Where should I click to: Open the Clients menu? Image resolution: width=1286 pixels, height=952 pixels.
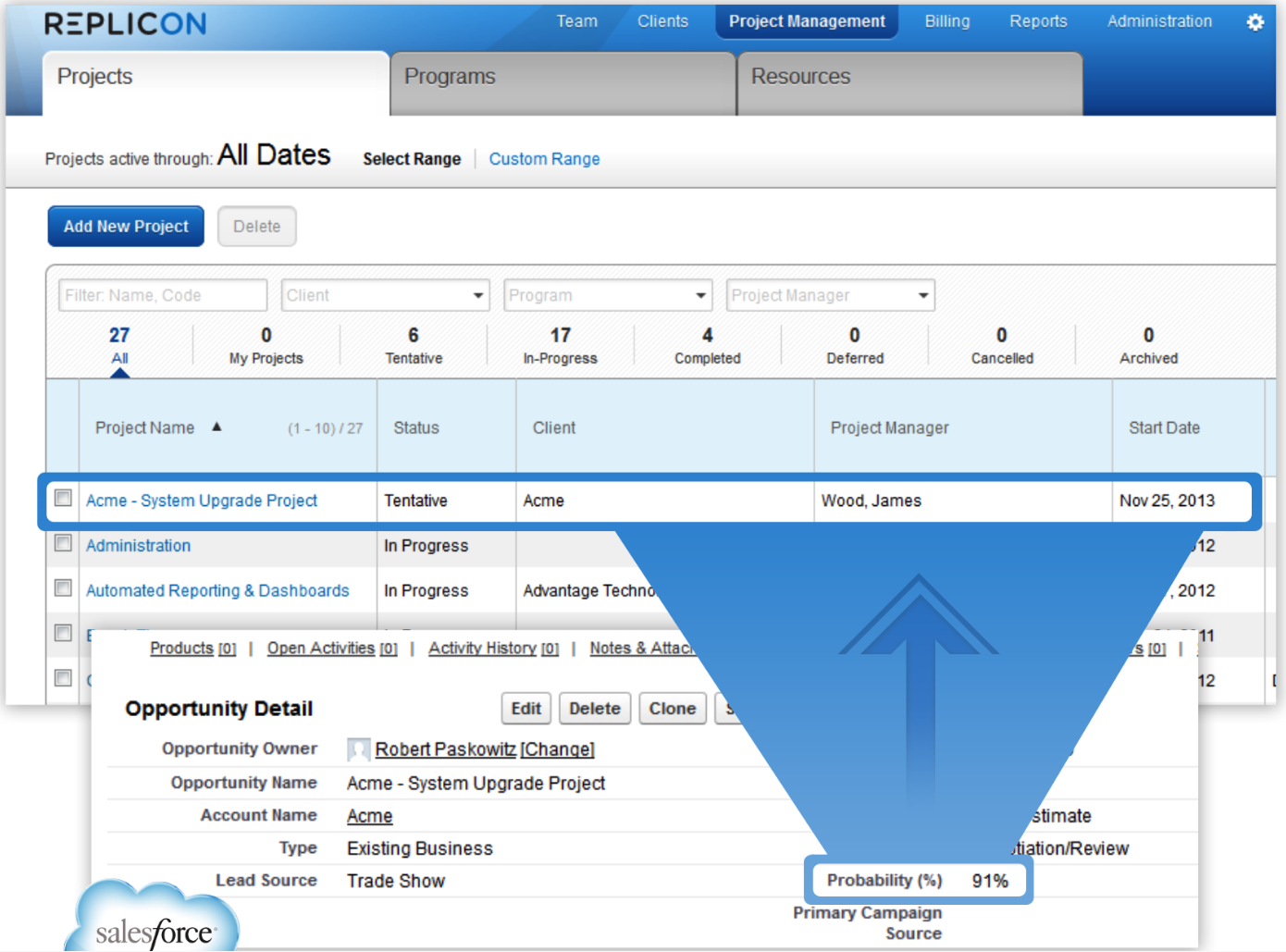pyautogui.click(x=662, y=21)
